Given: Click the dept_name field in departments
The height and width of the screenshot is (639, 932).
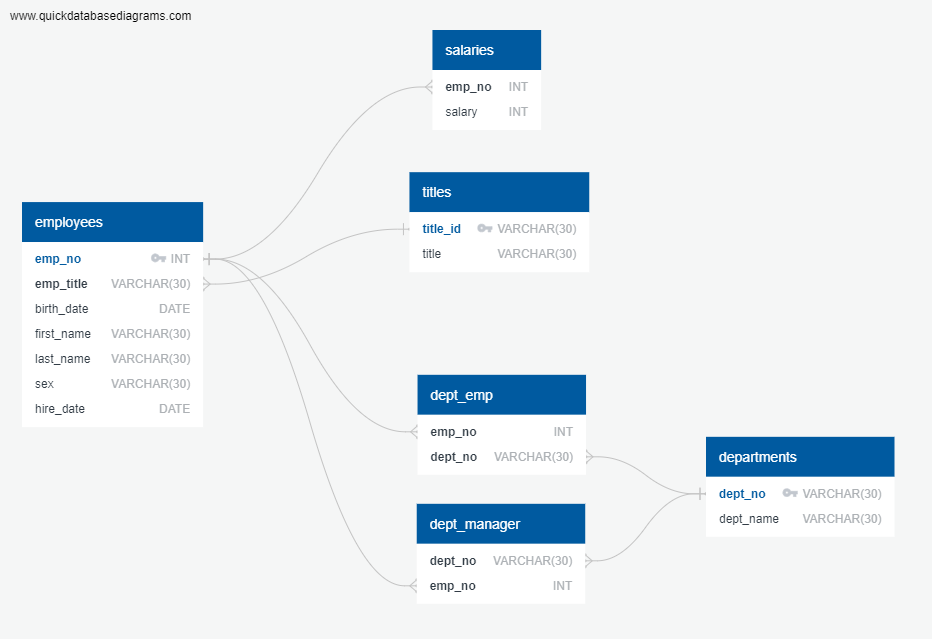Looking at the screenshot, I should pyautogui.click(x=748, y=518).
